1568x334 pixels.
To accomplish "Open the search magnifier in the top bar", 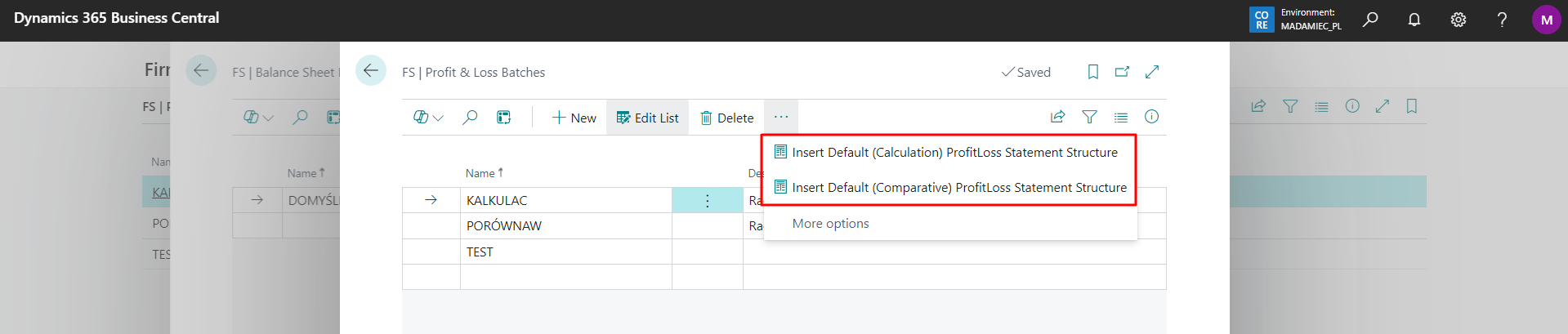I will [1370, 20].
